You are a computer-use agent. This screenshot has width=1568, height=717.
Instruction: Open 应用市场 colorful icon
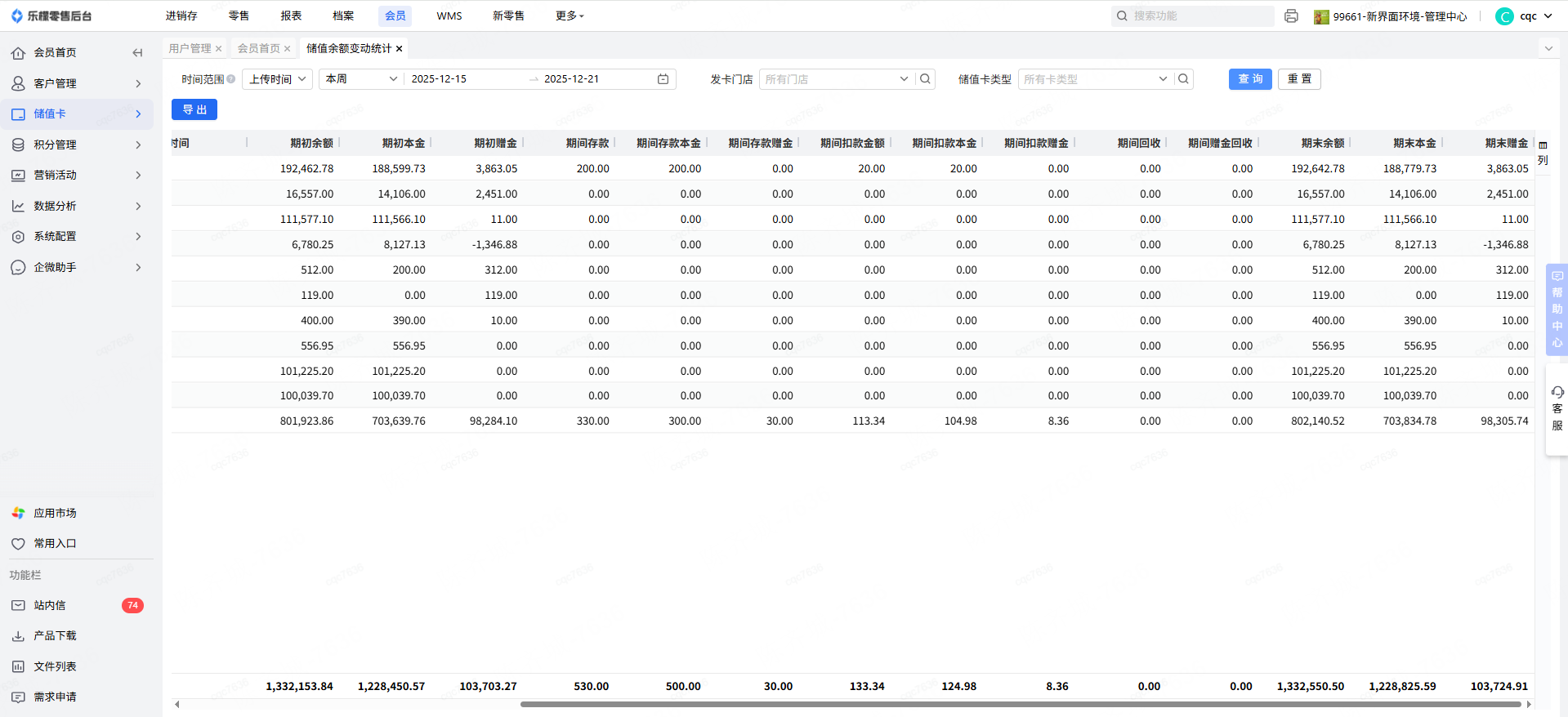pos(18,513)
